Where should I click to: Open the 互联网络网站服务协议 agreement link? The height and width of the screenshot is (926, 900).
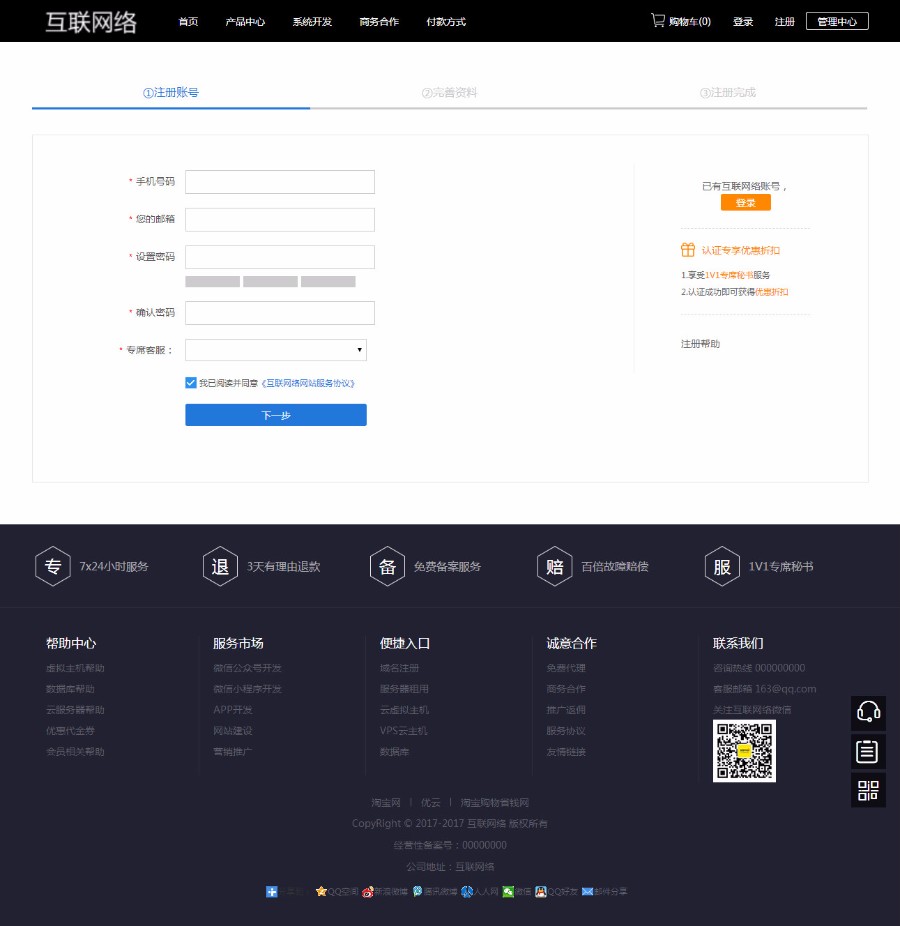click(307, 382)
